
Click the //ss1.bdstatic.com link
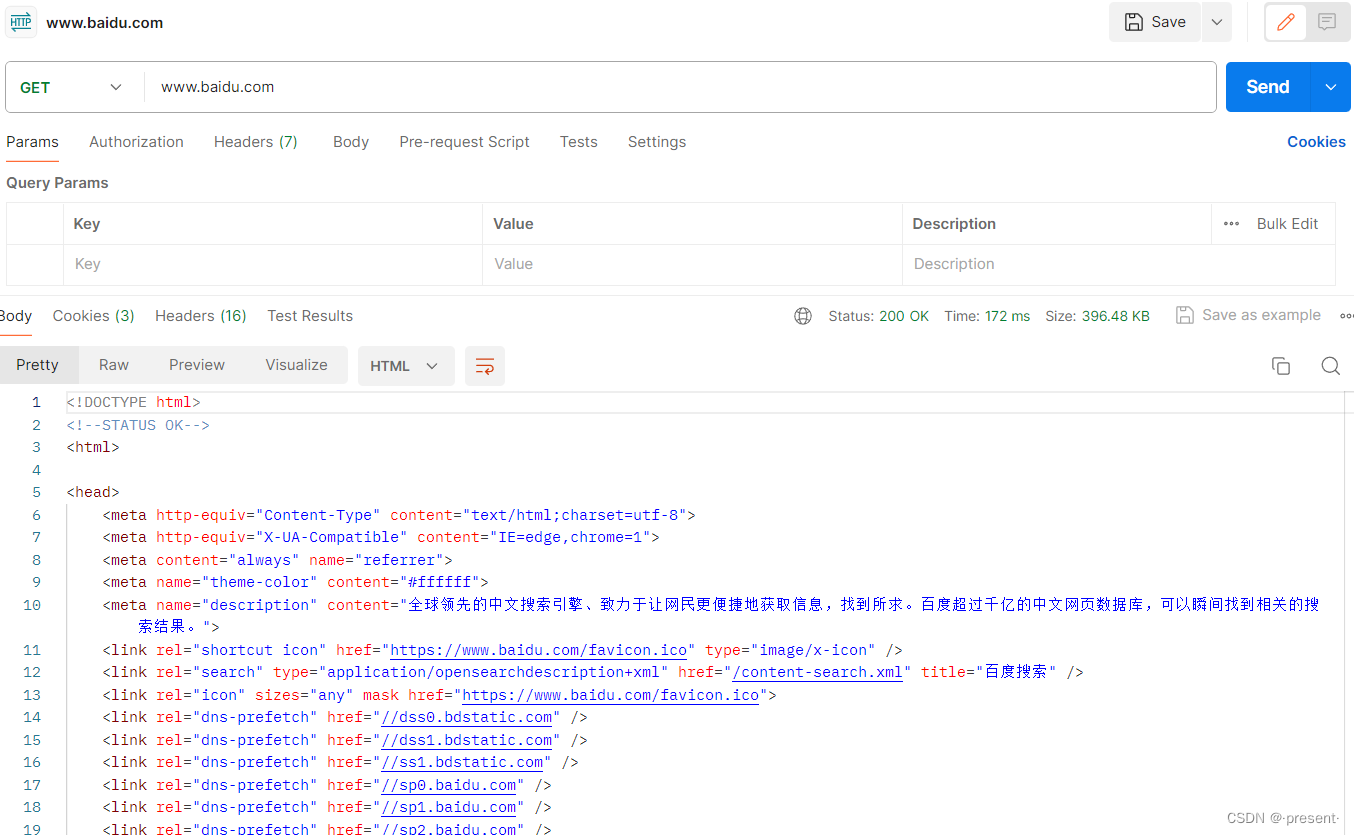[x=462, y=762]
